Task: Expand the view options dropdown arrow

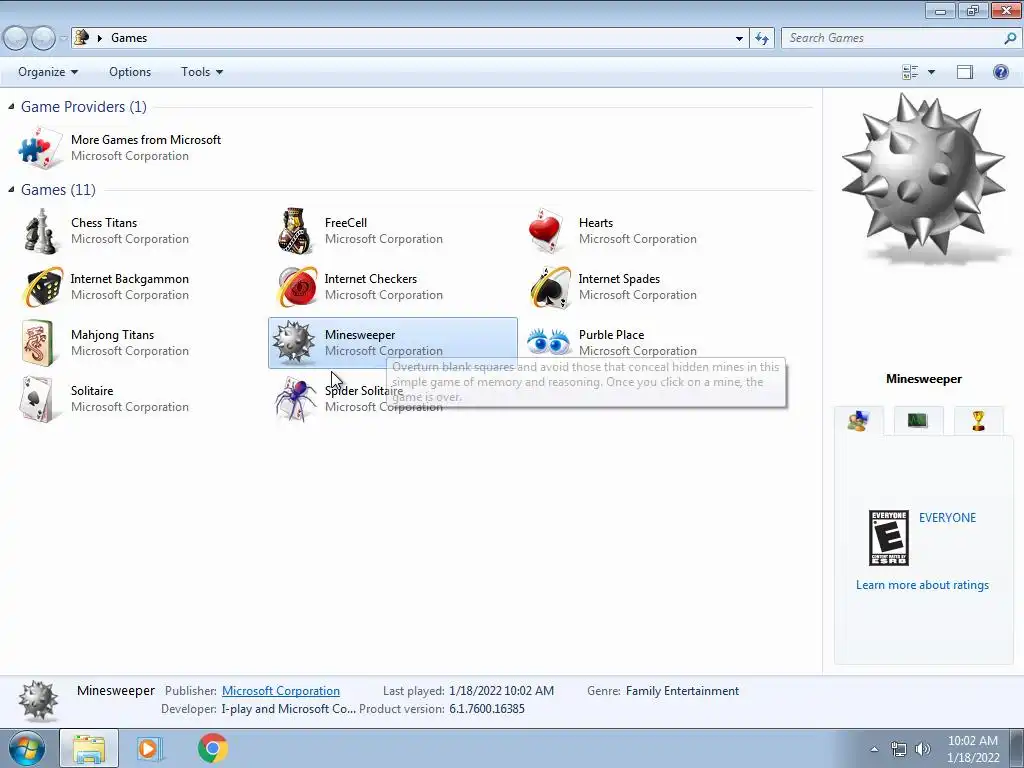Action: click(x=931, y=72)
